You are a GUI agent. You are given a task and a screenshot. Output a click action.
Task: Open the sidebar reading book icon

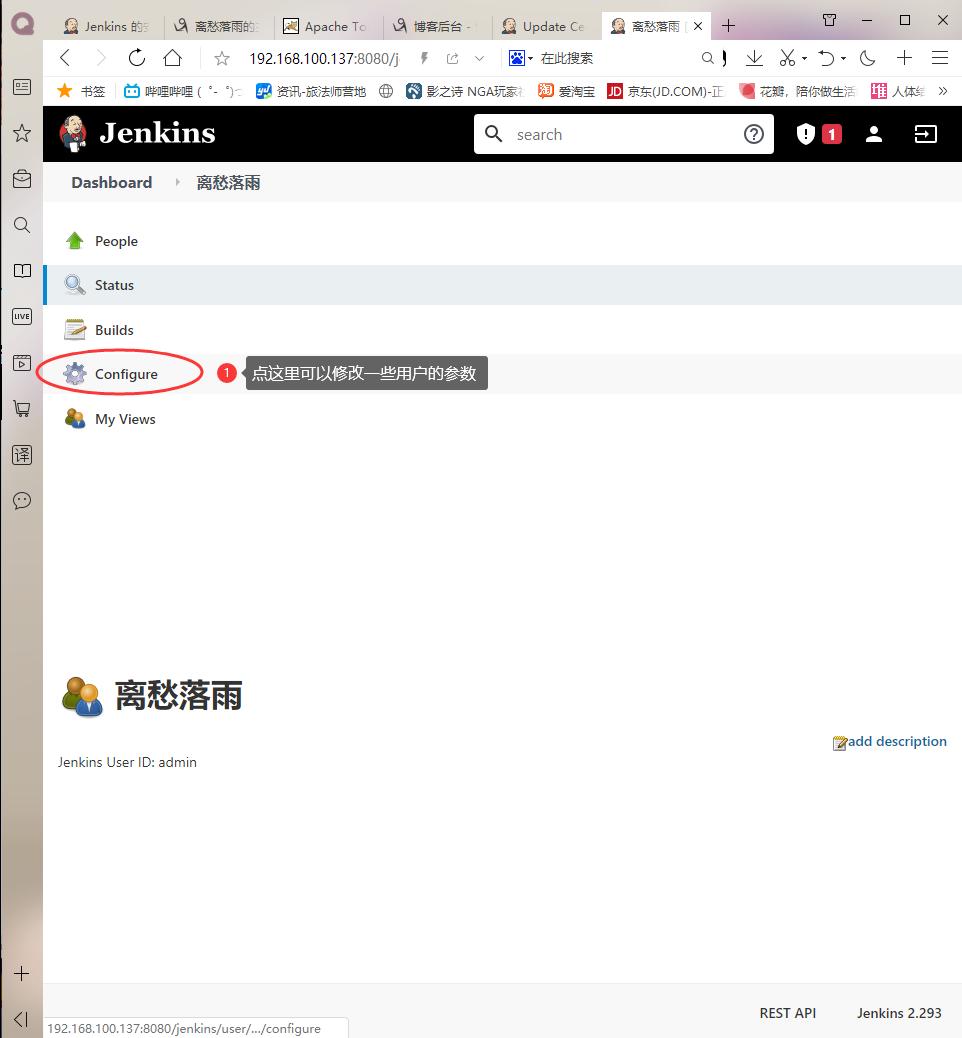tap(22, 271)
